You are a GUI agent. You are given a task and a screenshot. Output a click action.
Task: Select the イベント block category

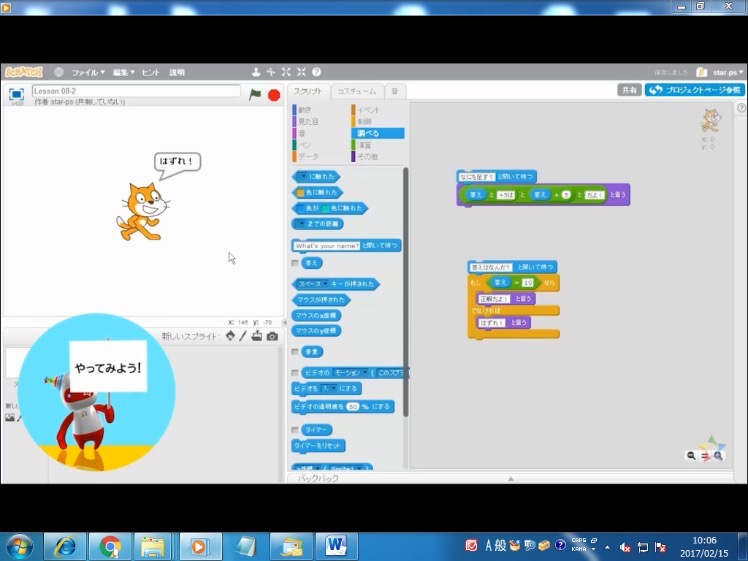pyautogui.click(x=368, y=110)
